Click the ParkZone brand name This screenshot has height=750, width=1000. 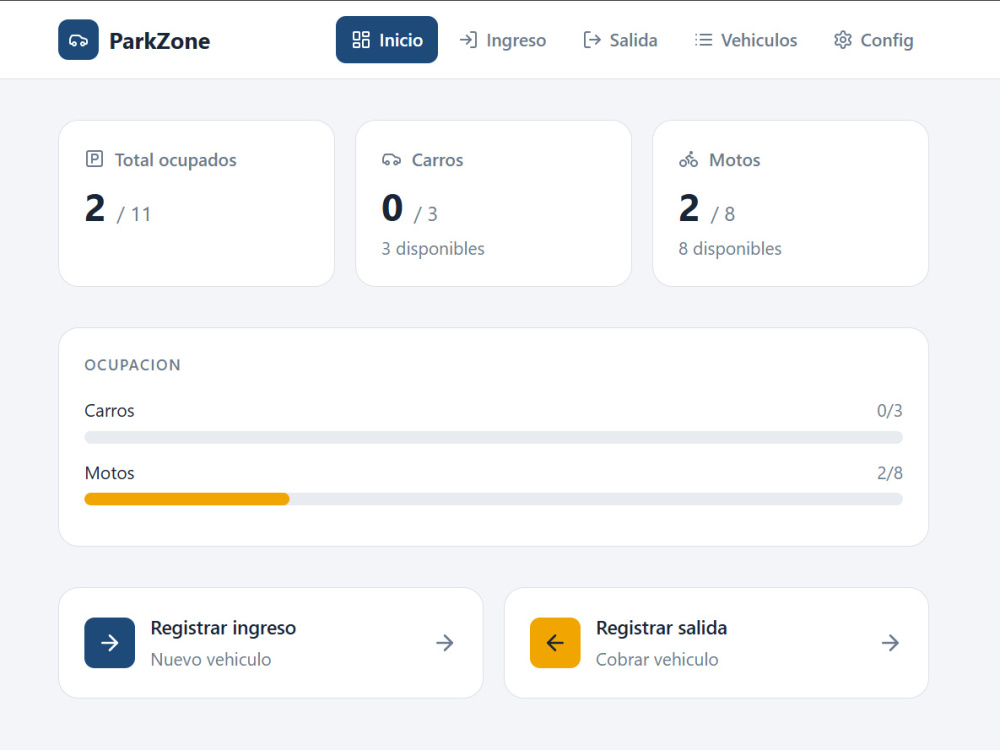(159, 41)
